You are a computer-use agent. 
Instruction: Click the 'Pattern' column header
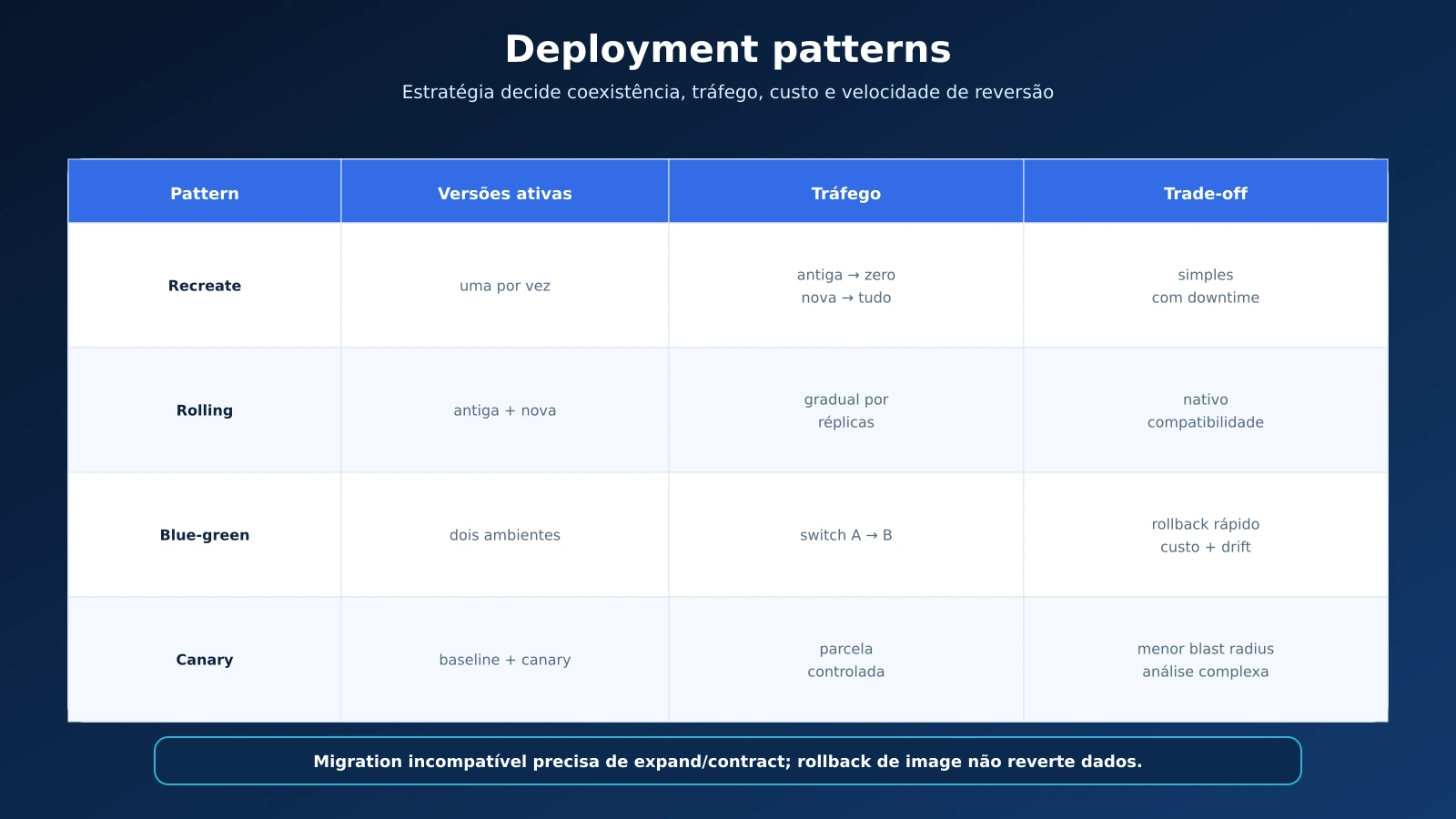pyautogui.click(x=205, y=193)
